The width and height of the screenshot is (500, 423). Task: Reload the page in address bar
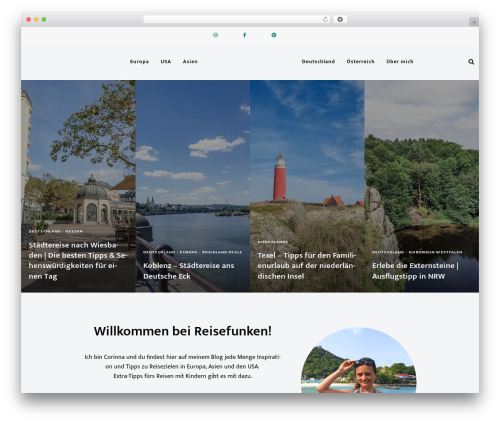pos(325,20)
